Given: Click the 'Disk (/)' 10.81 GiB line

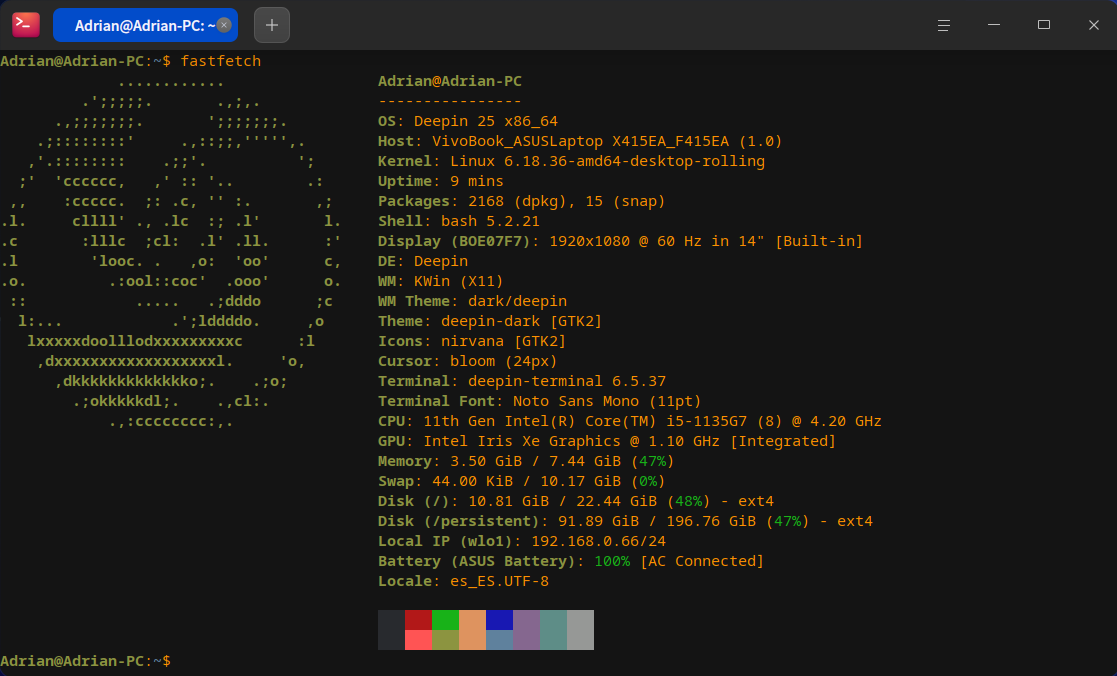Looking at the screenshot, I should (x=576, y=501).
